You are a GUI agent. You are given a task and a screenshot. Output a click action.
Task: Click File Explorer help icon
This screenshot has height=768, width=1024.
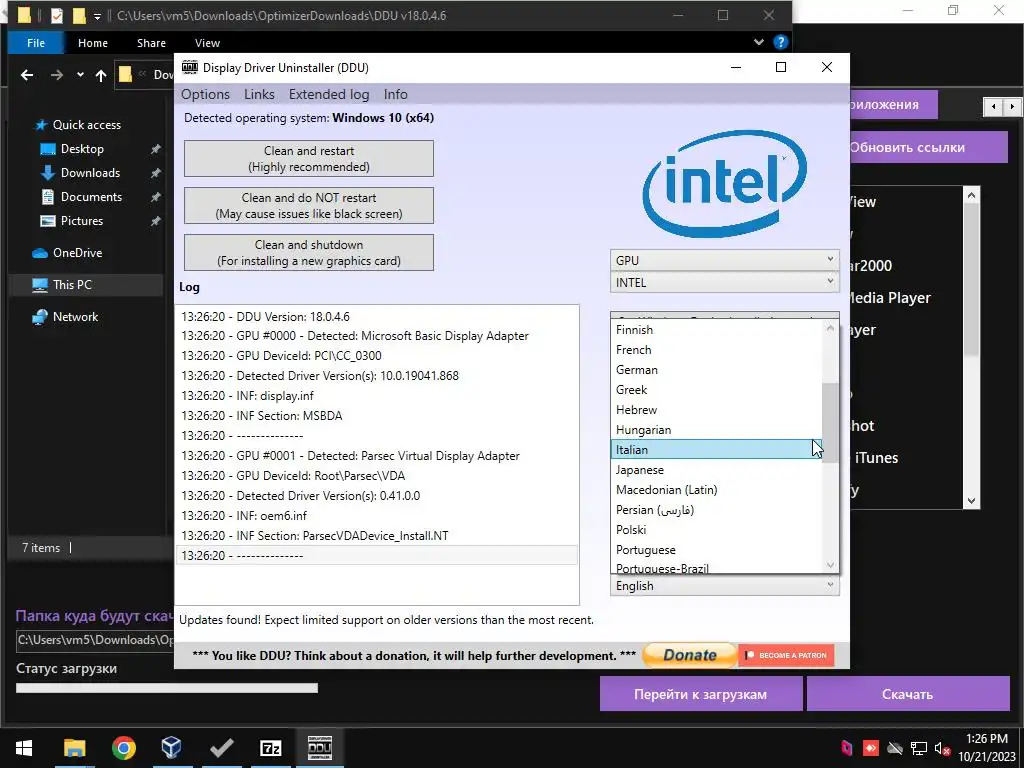780,42
